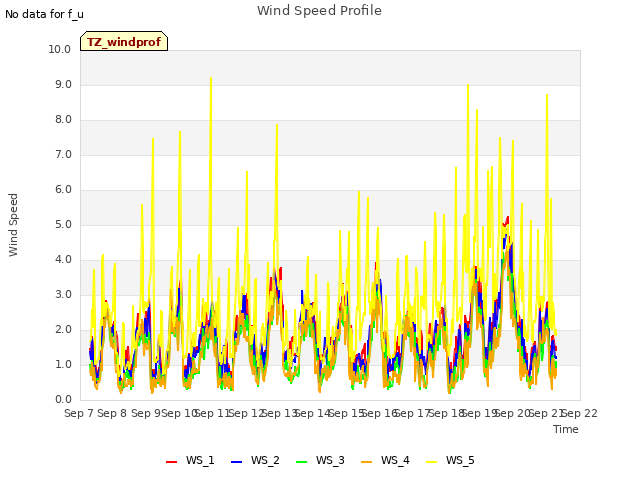Click the 7.0 y-axis tick label
The height and width of the screenshot is (480, 640).
[63, 155]
